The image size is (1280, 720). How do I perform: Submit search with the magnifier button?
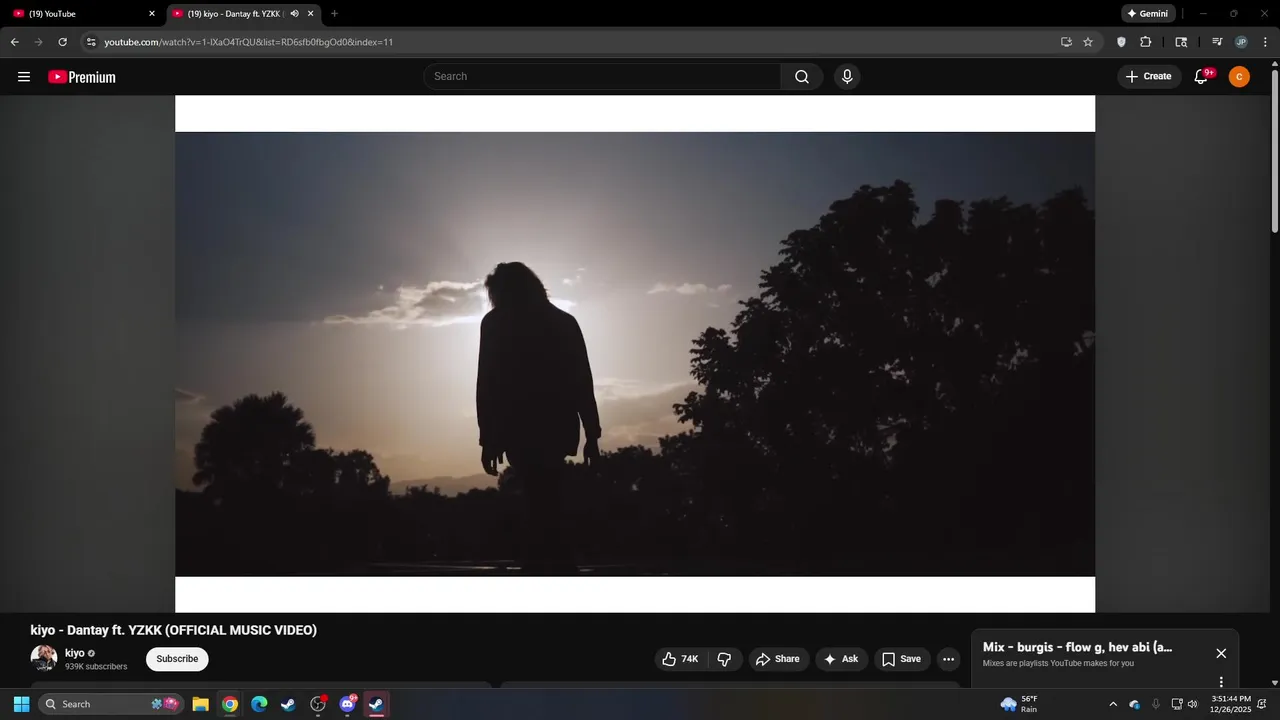coord(802,77)
